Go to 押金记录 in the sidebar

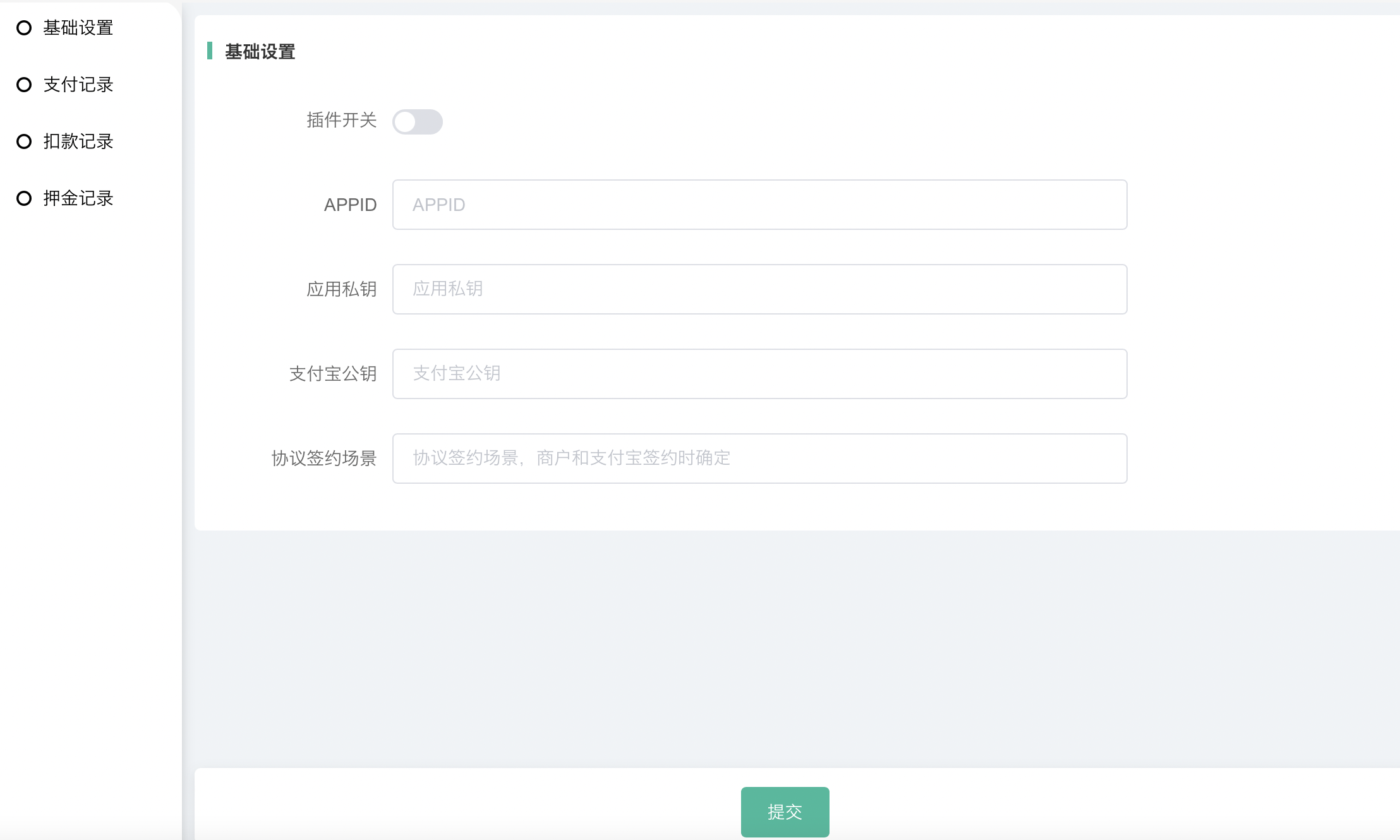click(78, 198)
